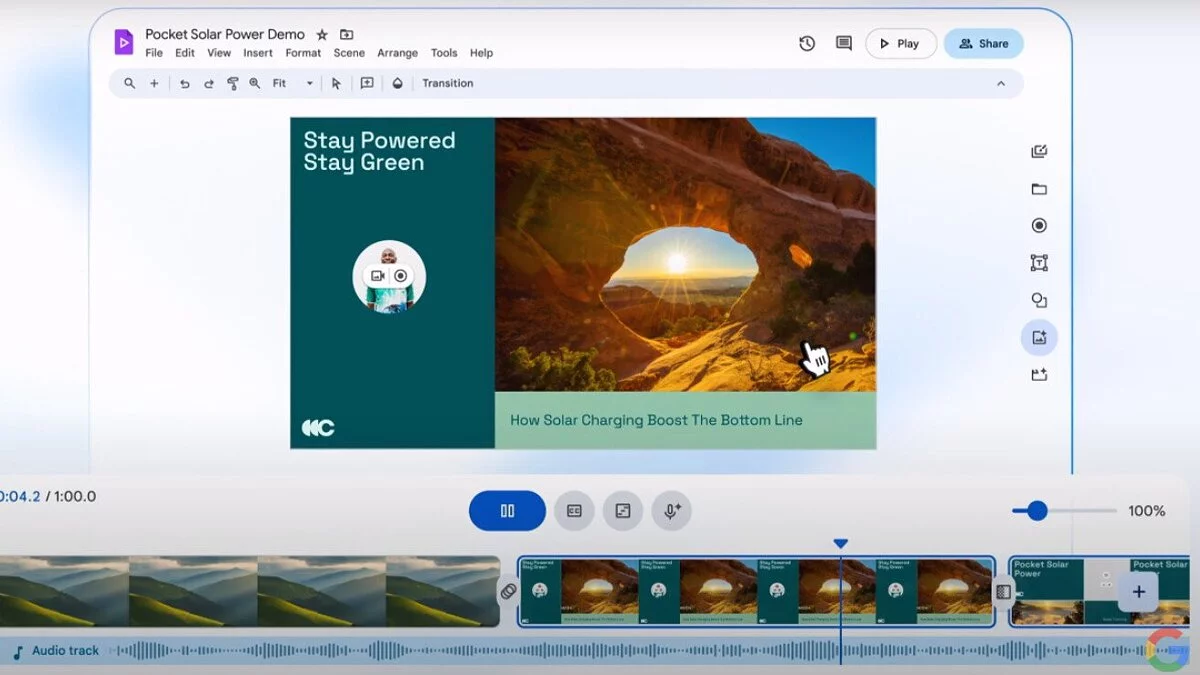This screenshot has width=1200, height=675.
Task: Toggle closed captions button
Action: coord(574,511)
